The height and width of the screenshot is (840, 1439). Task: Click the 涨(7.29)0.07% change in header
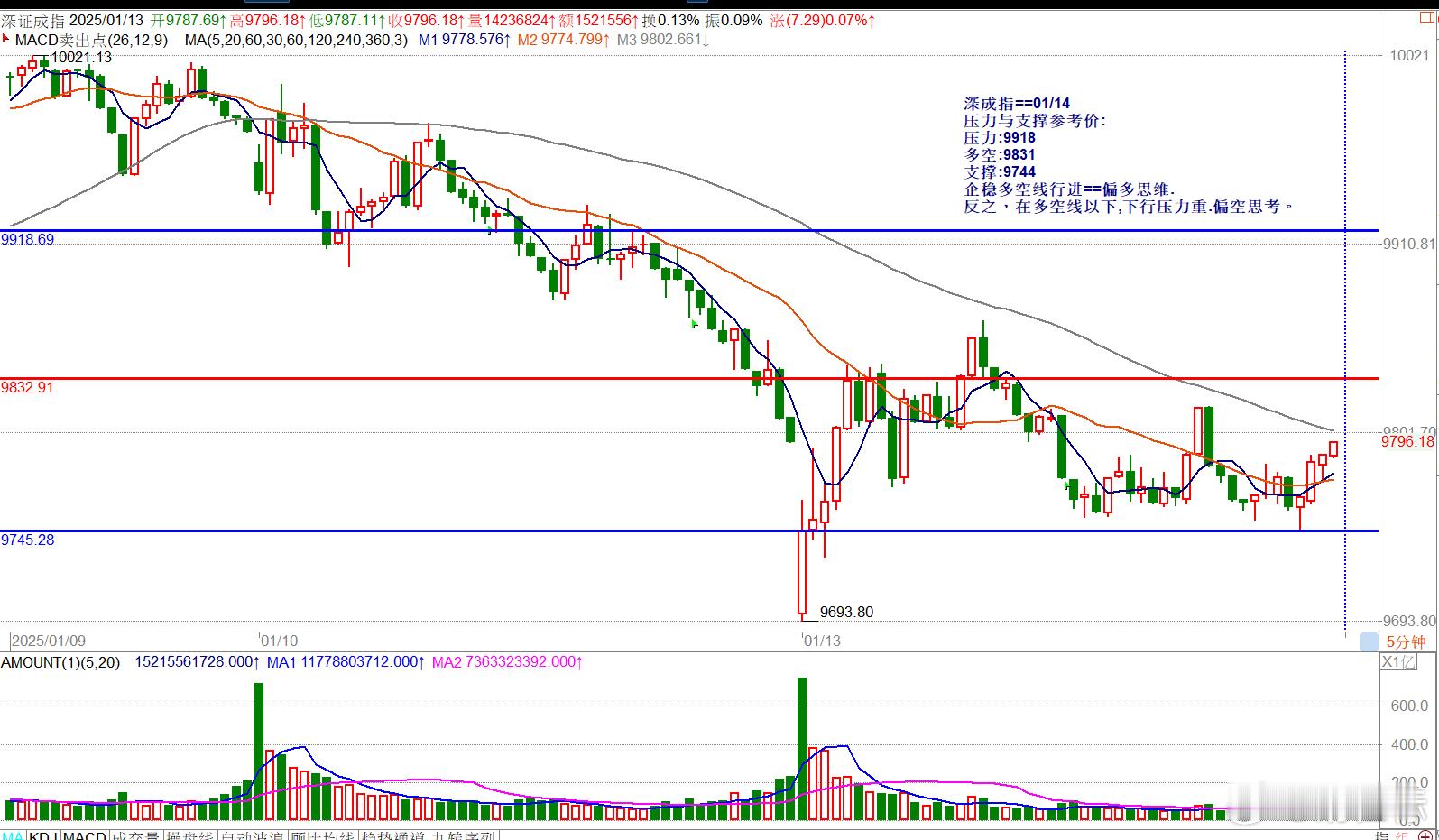click(823, 20)
